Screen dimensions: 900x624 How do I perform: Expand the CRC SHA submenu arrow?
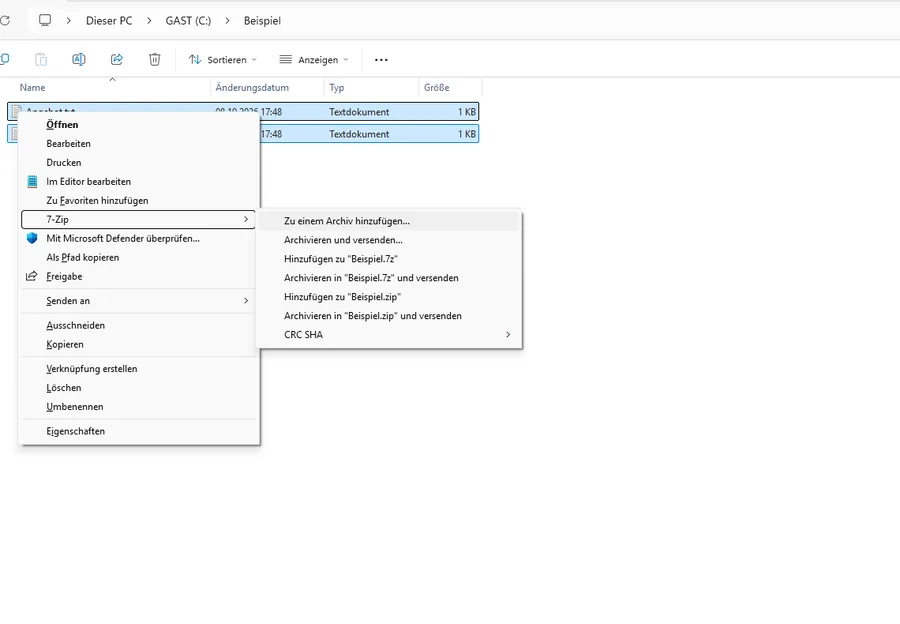point(508,335)
